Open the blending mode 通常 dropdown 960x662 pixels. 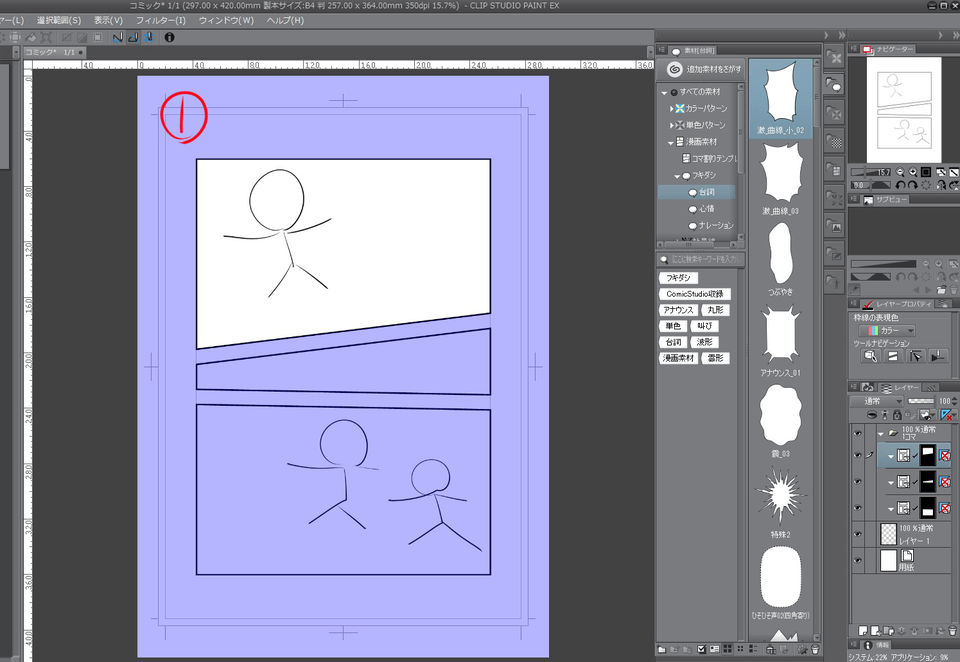click(x=877, y=401)
